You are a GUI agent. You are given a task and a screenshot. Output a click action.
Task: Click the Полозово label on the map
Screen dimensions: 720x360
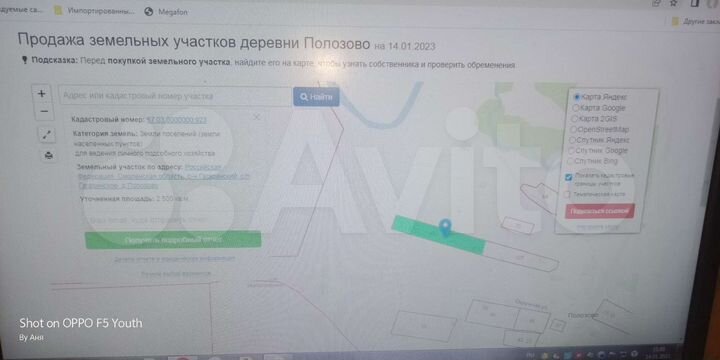pos(582,315)
